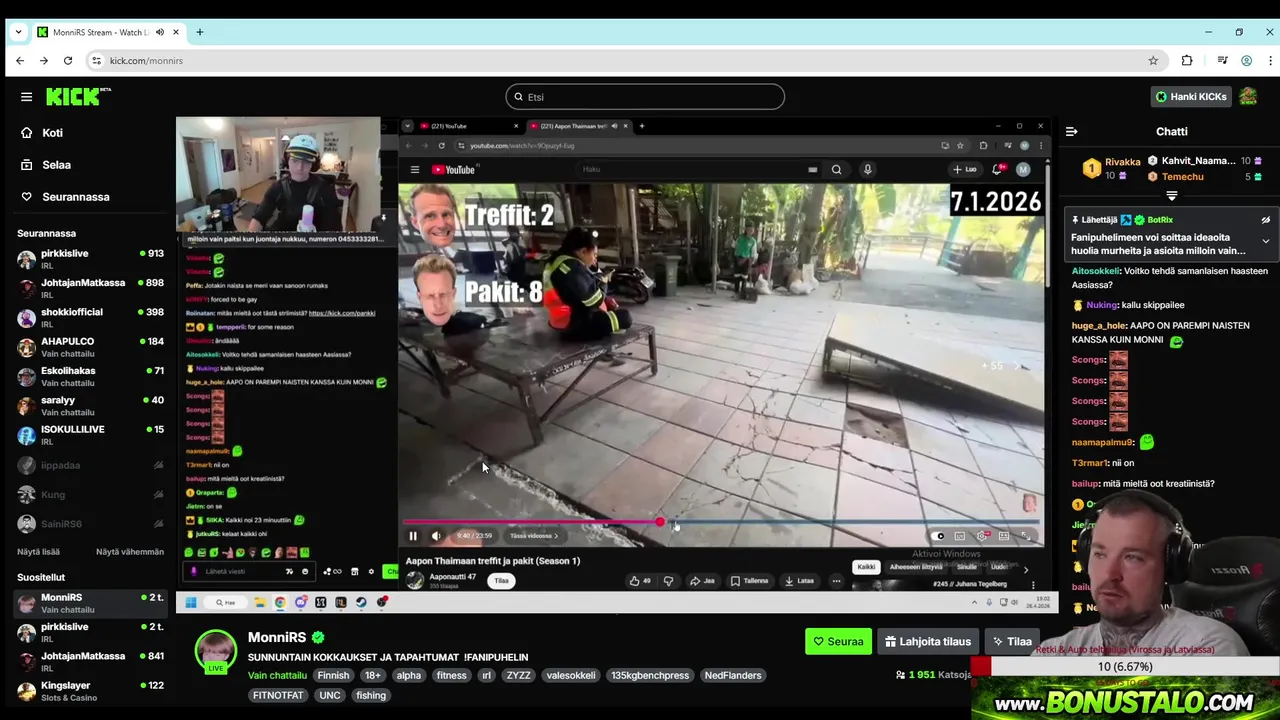Viewport: 1280px width, 720px height.
Task: Open offline channel Kung
Action: 90,494
